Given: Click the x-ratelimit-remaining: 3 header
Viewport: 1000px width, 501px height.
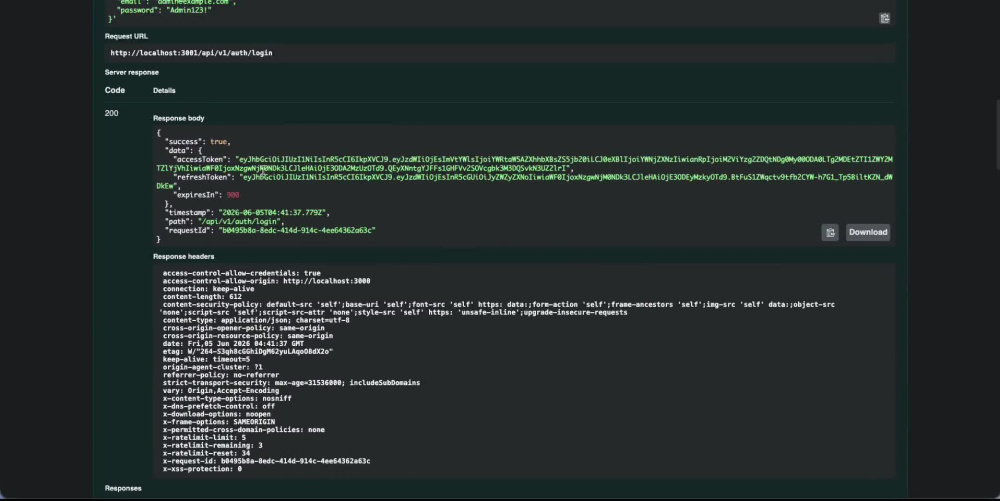Looking at the screenshot, I should (212, 446).
